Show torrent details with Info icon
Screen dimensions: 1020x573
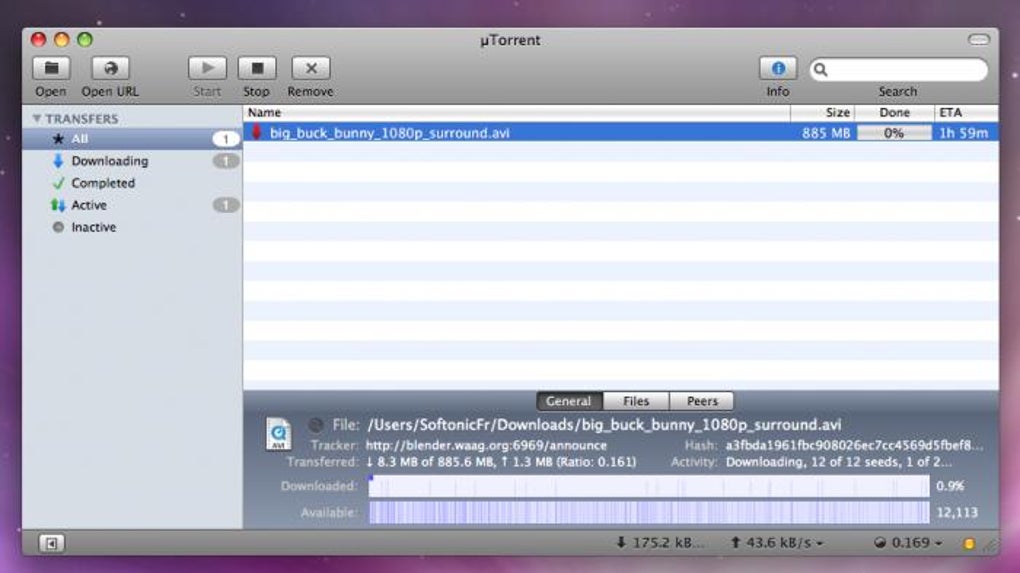tap(778, 68)
